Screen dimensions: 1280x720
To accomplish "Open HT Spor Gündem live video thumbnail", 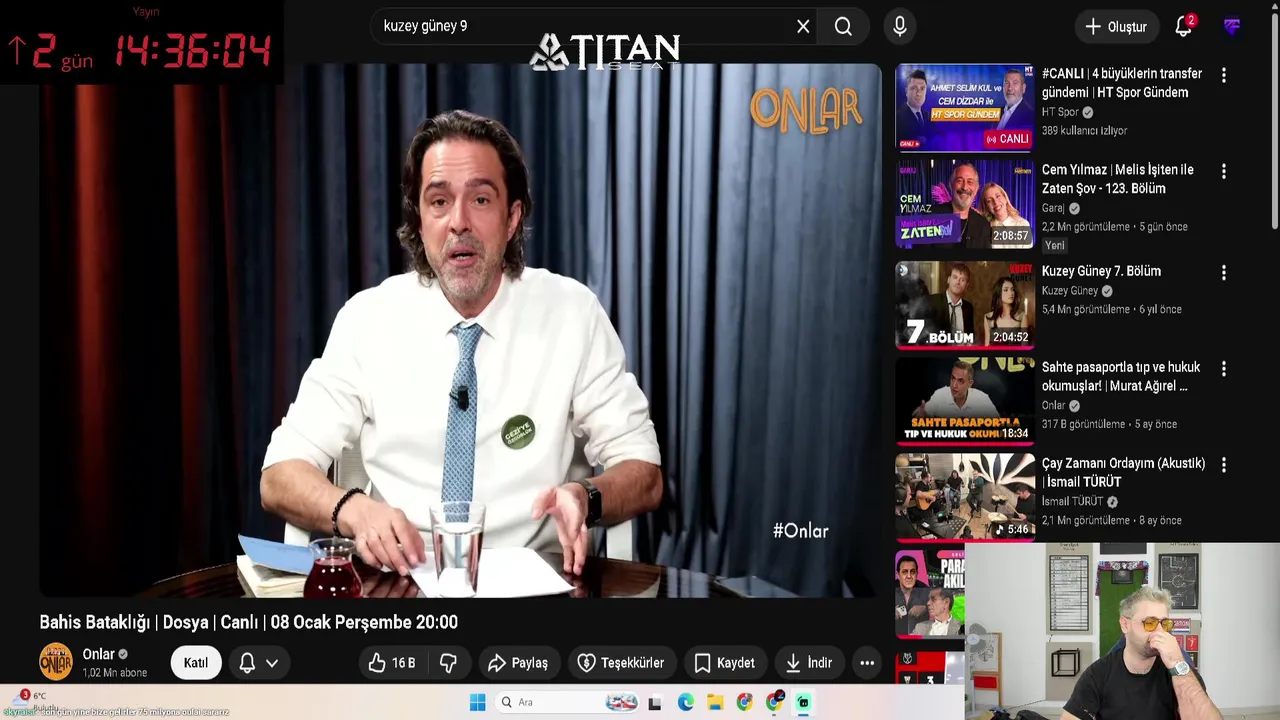I will click(964, 108).
